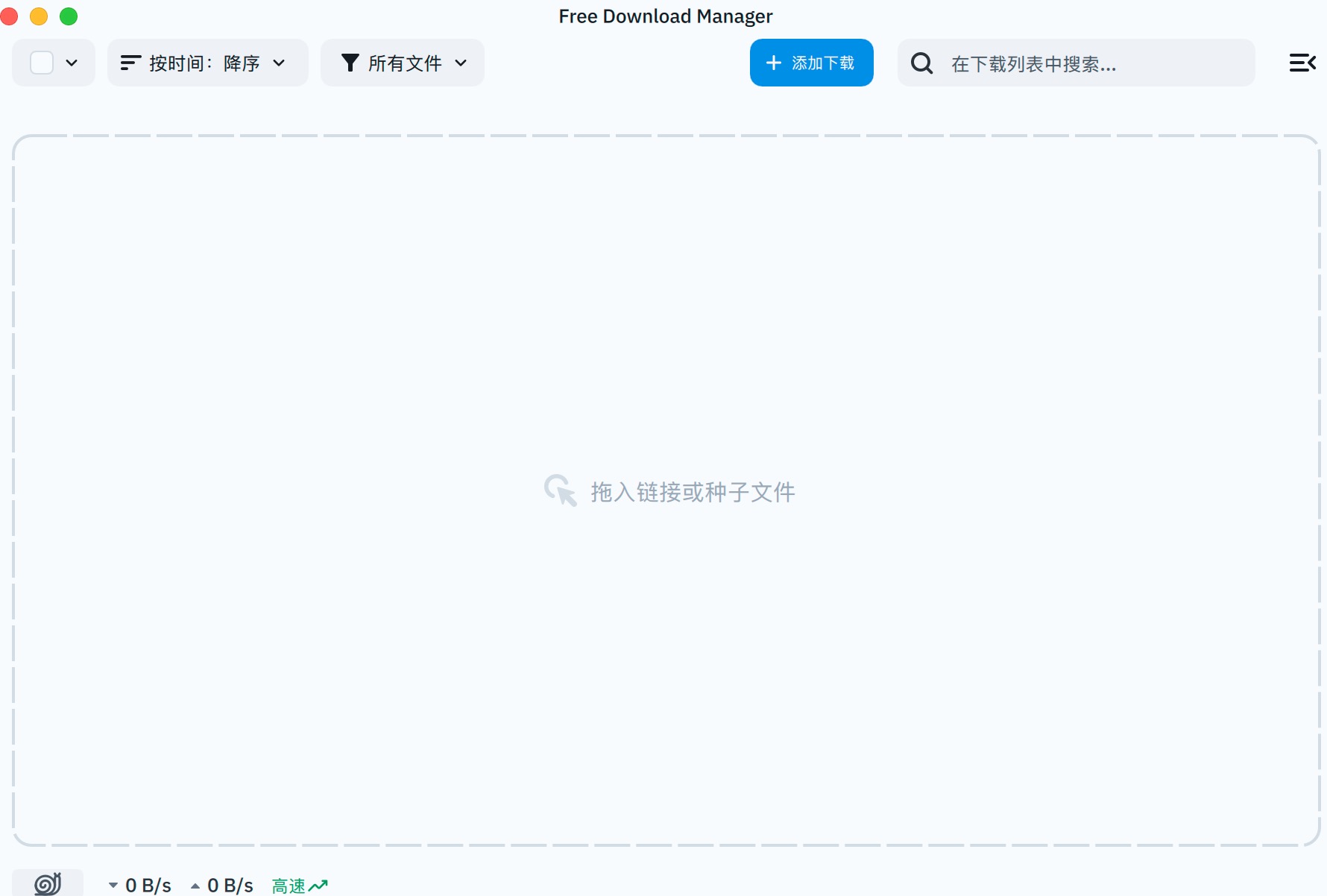This screenshot has width=1327, height=896.
Task: Toggle snail mode icon in status bar
Action: click(x=48, y=883)
